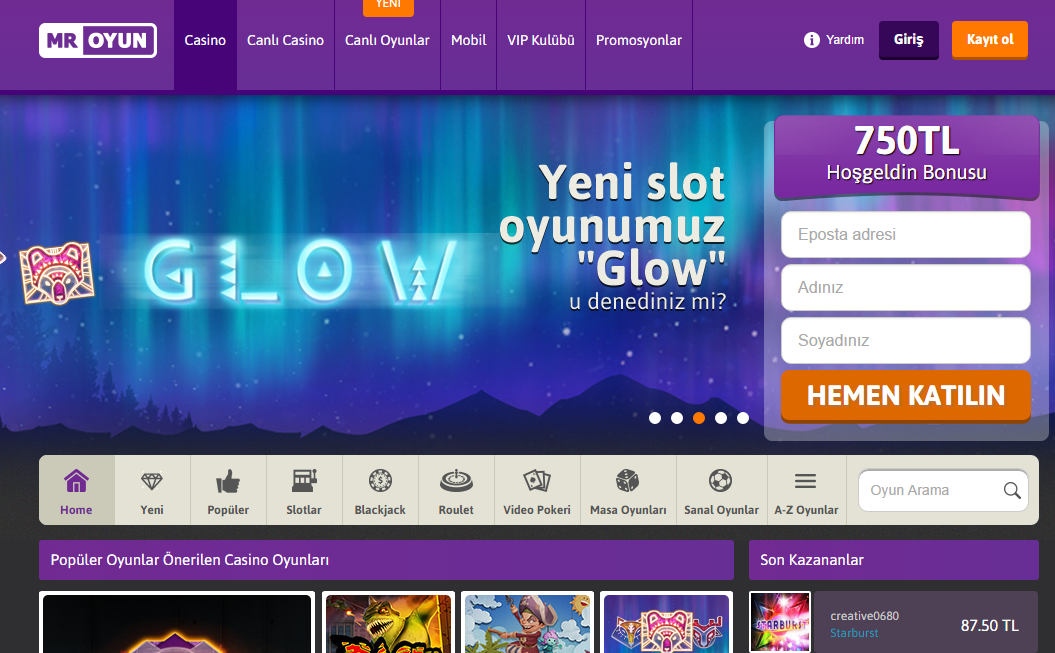This screenshot has height=653, width=1055.
Task: Click the HEMEN KATILIN button
Action: click(906, 395)
